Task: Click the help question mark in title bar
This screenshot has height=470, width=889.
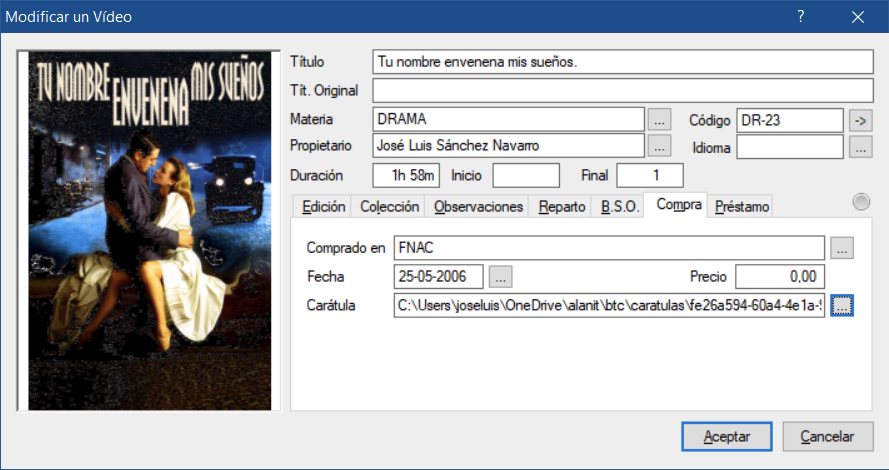Action: 800,17
